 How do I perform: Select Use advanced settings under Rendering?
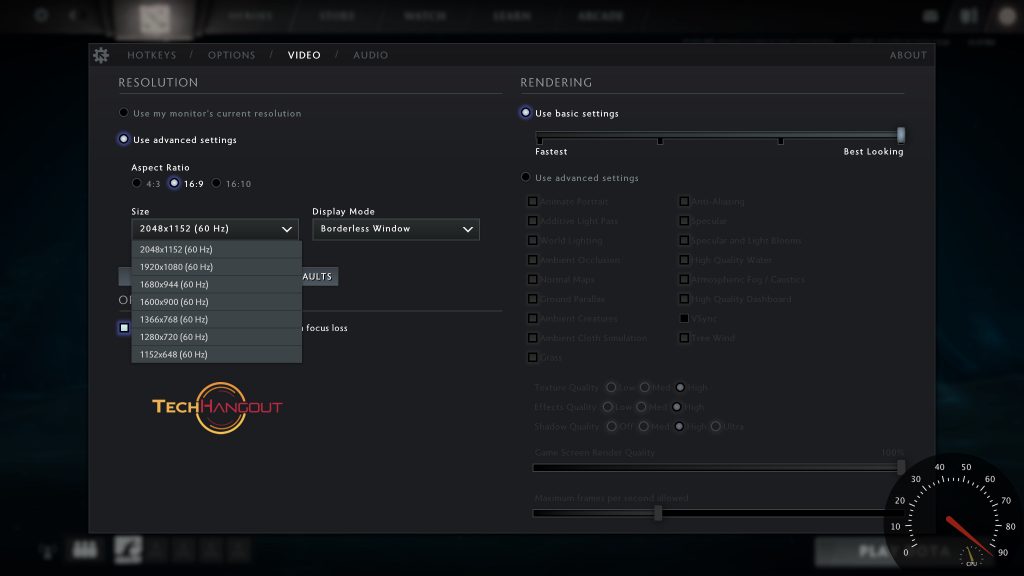tap(526, 177)
